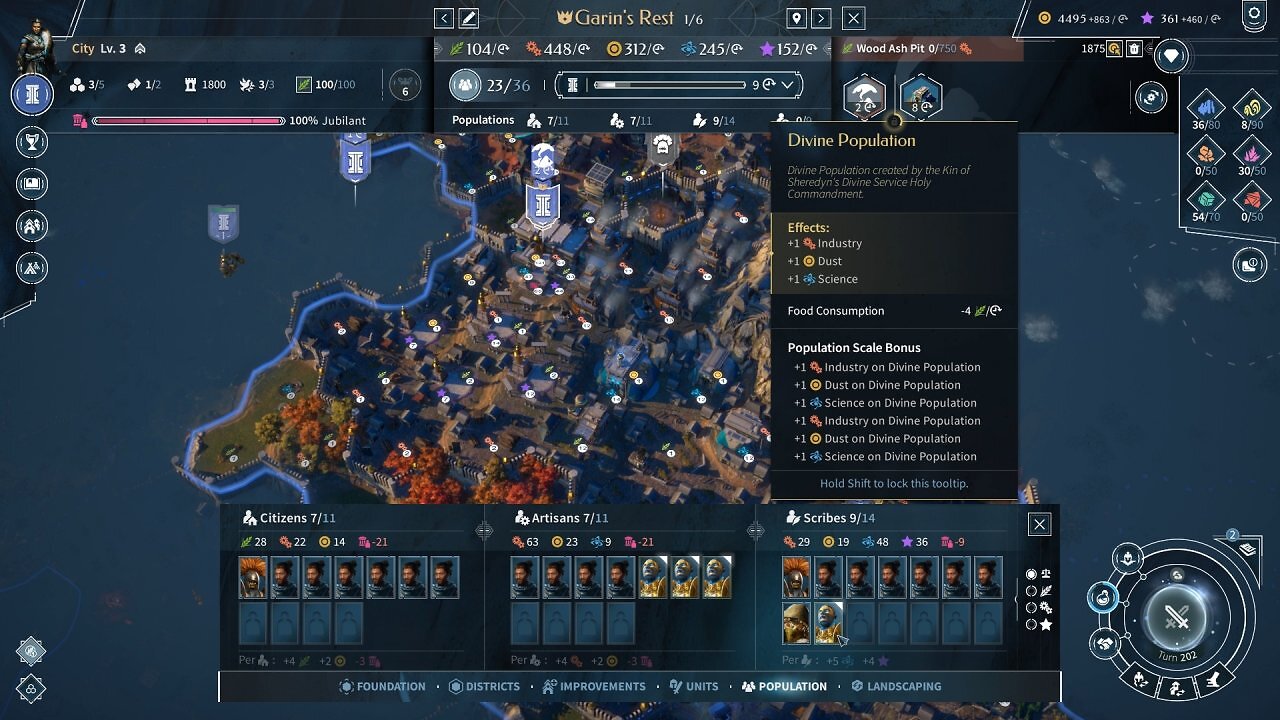Open the trophy screen in left sidebar
The width and height of the screenshot is (1280, 720).
point(32,142)
